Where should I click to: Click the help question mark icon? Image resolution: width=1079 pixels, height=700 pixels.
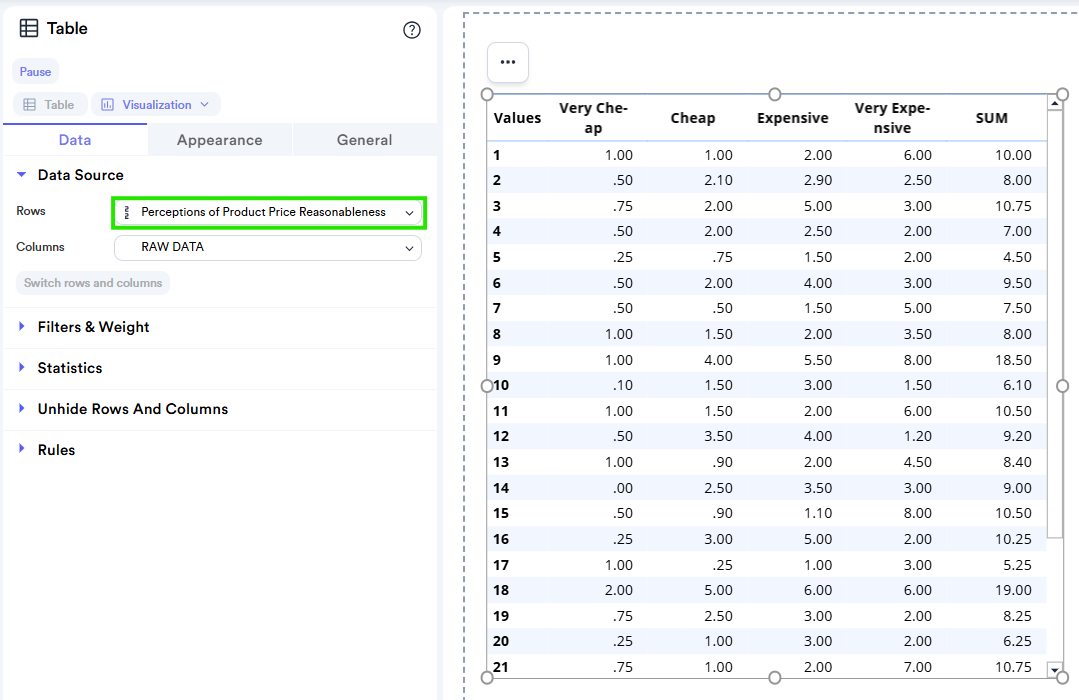point(412,30)
